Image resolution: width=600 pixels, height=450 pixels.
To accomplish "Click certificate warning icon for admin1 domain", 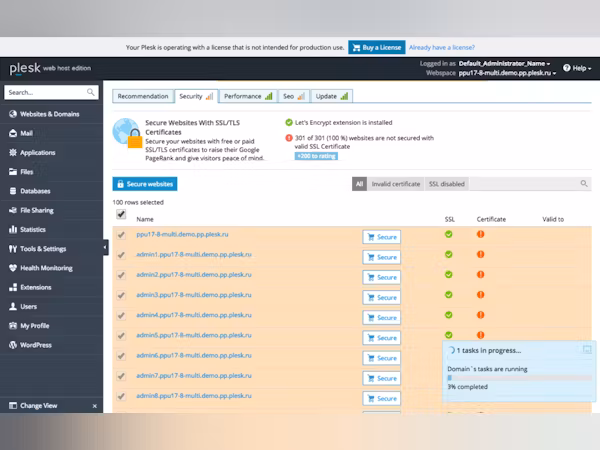I will pos(481,254).
